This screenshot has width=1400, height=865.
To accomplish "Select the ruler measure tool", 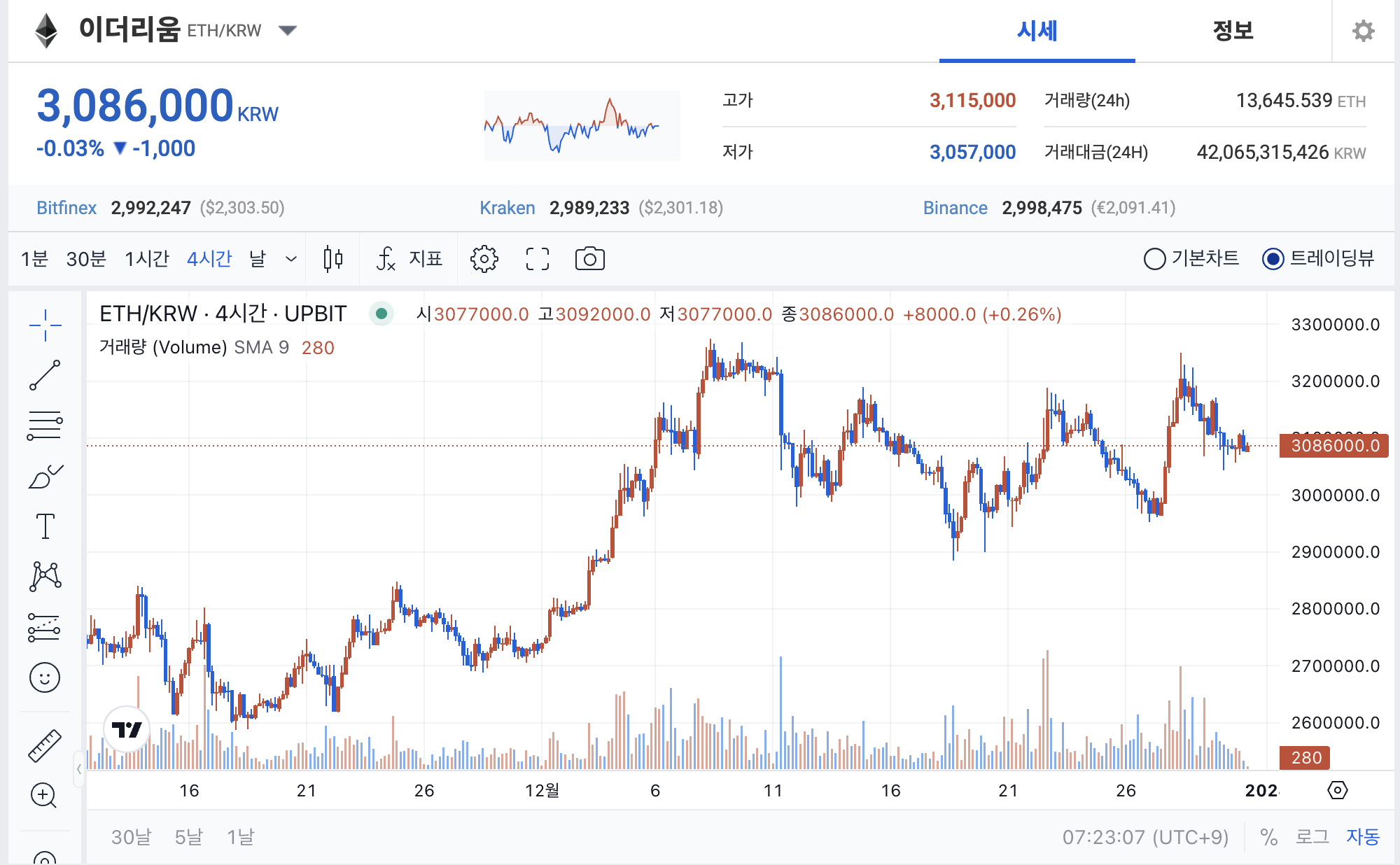I will [45, 745].
